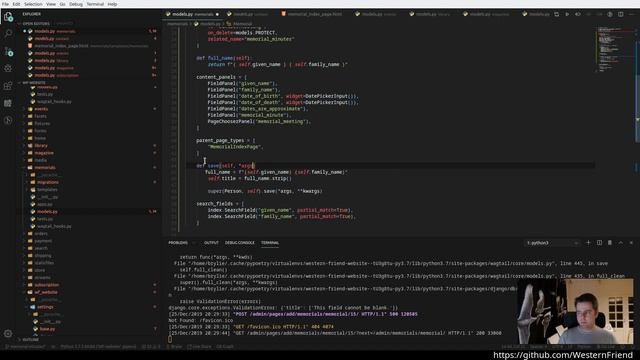The height and width of the screenshot is (360, 640).
Task: Split the terminal panel
Action: (599, 242)
